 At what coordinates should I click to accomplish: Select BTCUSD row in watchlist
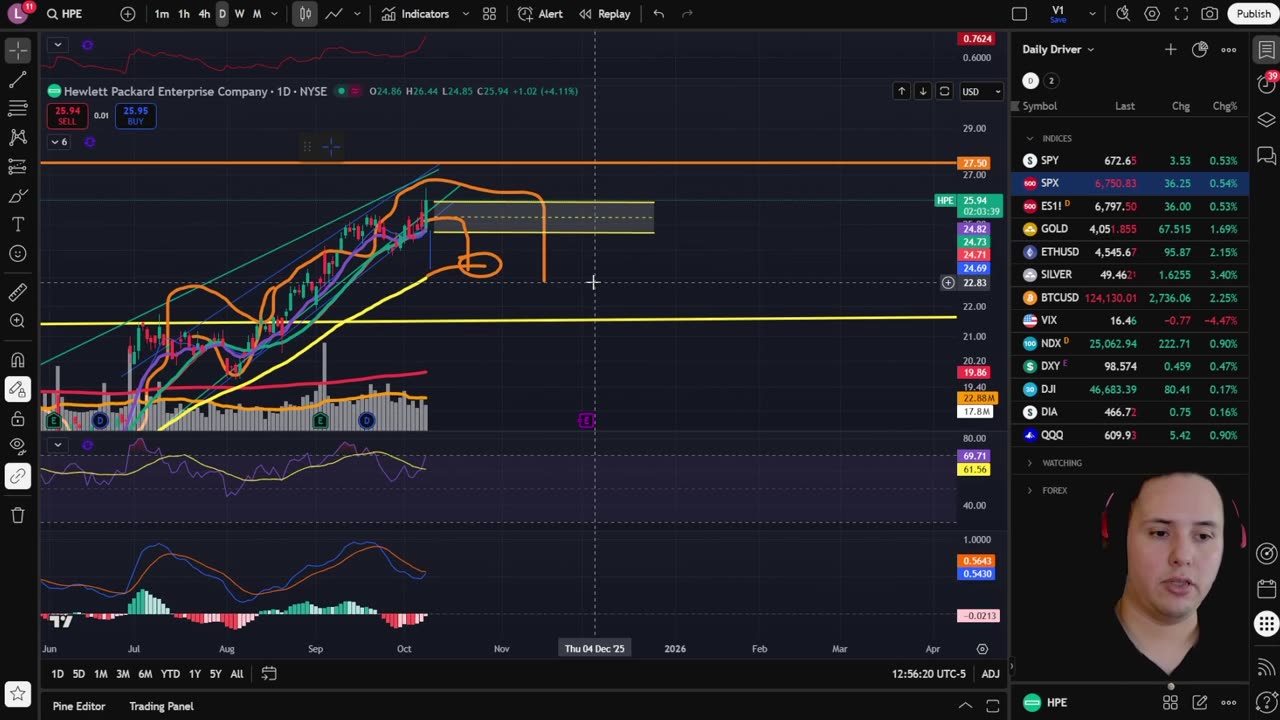click(1130, 298)
